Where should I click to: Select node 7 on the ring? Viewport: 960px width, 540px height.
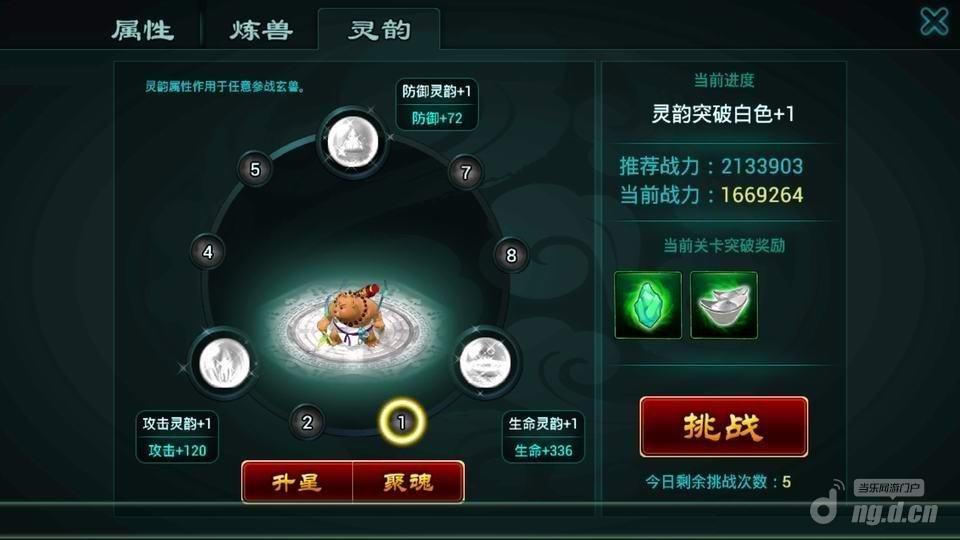coord(466,173)
